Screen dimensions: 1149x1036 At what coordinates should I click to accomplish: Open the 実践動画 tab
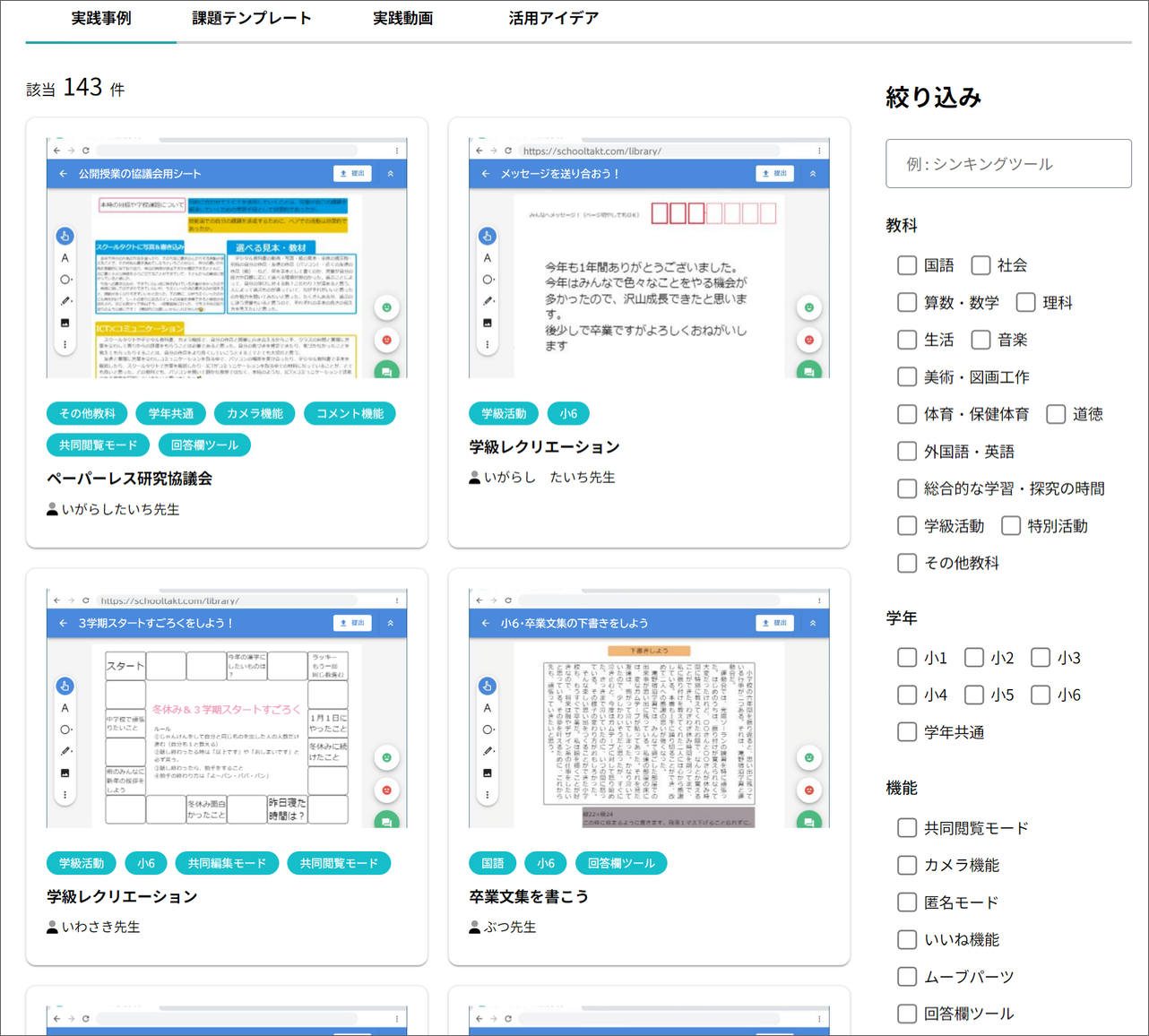point(402,17)
